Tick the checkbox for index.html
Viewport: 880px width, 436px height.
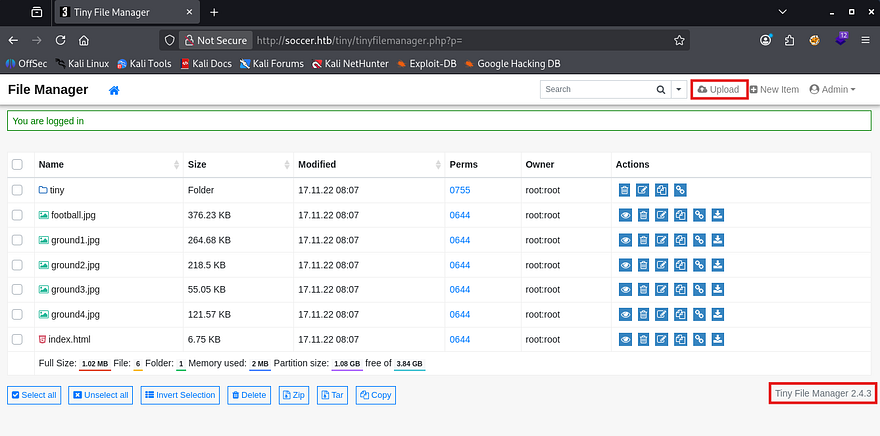17,339
